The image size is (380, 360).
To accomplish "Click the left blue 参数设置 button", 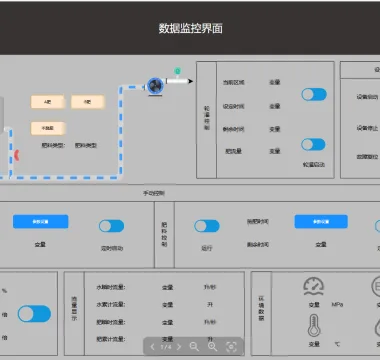I will (x=41, y=222).
